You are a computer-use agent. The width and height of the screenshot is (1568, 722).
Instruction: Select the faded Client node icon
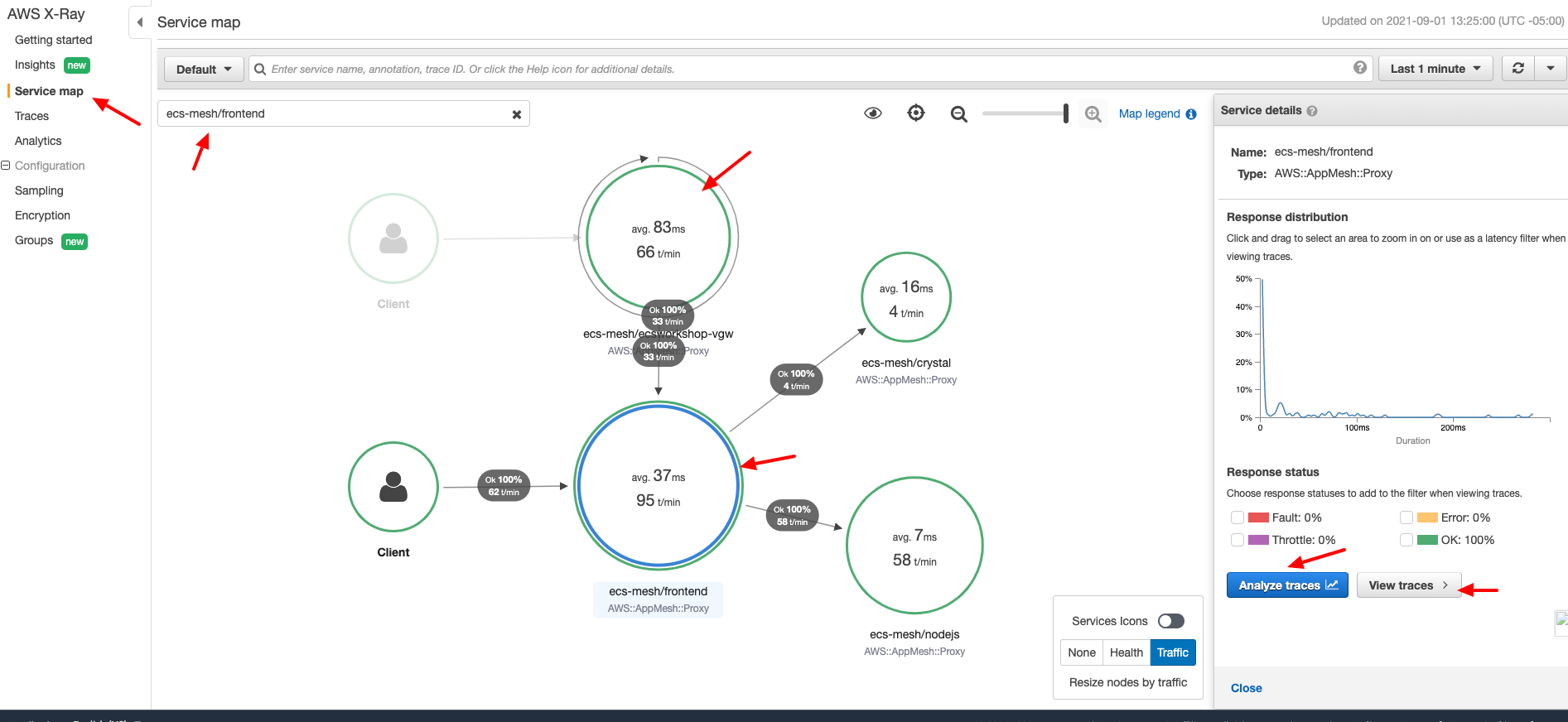point(393,238)
